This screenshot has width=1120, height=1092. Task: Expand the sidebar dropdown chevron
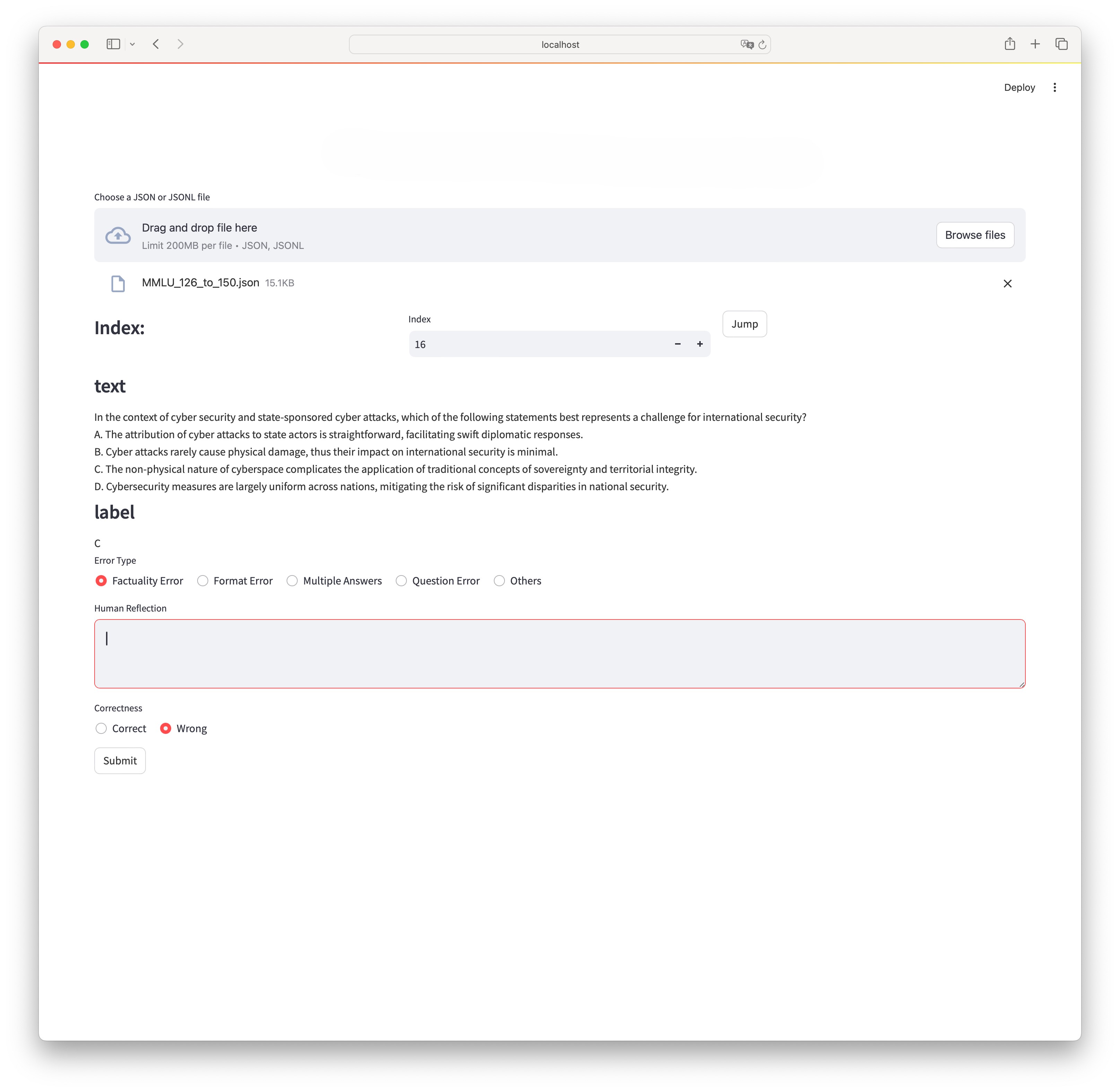tap(132, 44)
